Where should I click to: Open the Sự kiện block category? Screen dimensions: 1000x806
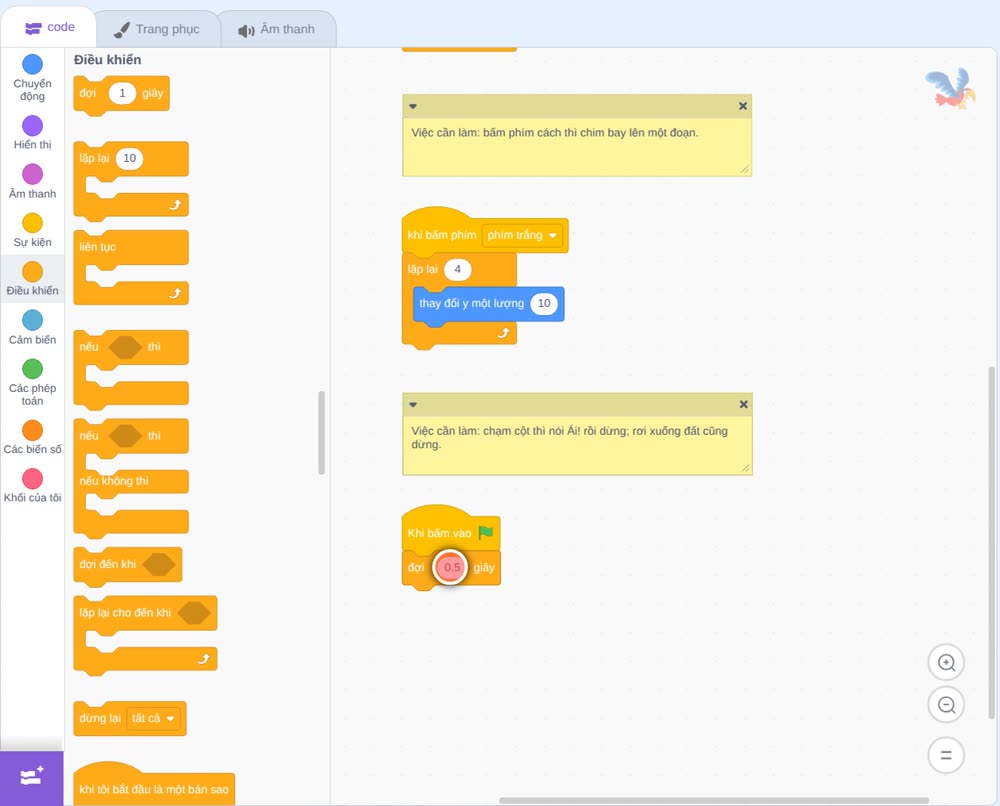pyautogui.click(x=32, y=230)
